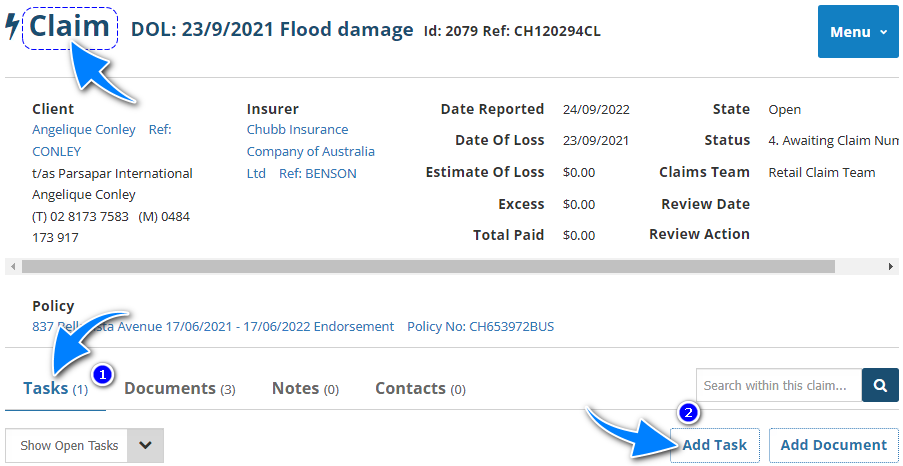Click the lightning bolt Claim icon
Viewport: 903px width, 466px height.
click(x=13, y=27)
